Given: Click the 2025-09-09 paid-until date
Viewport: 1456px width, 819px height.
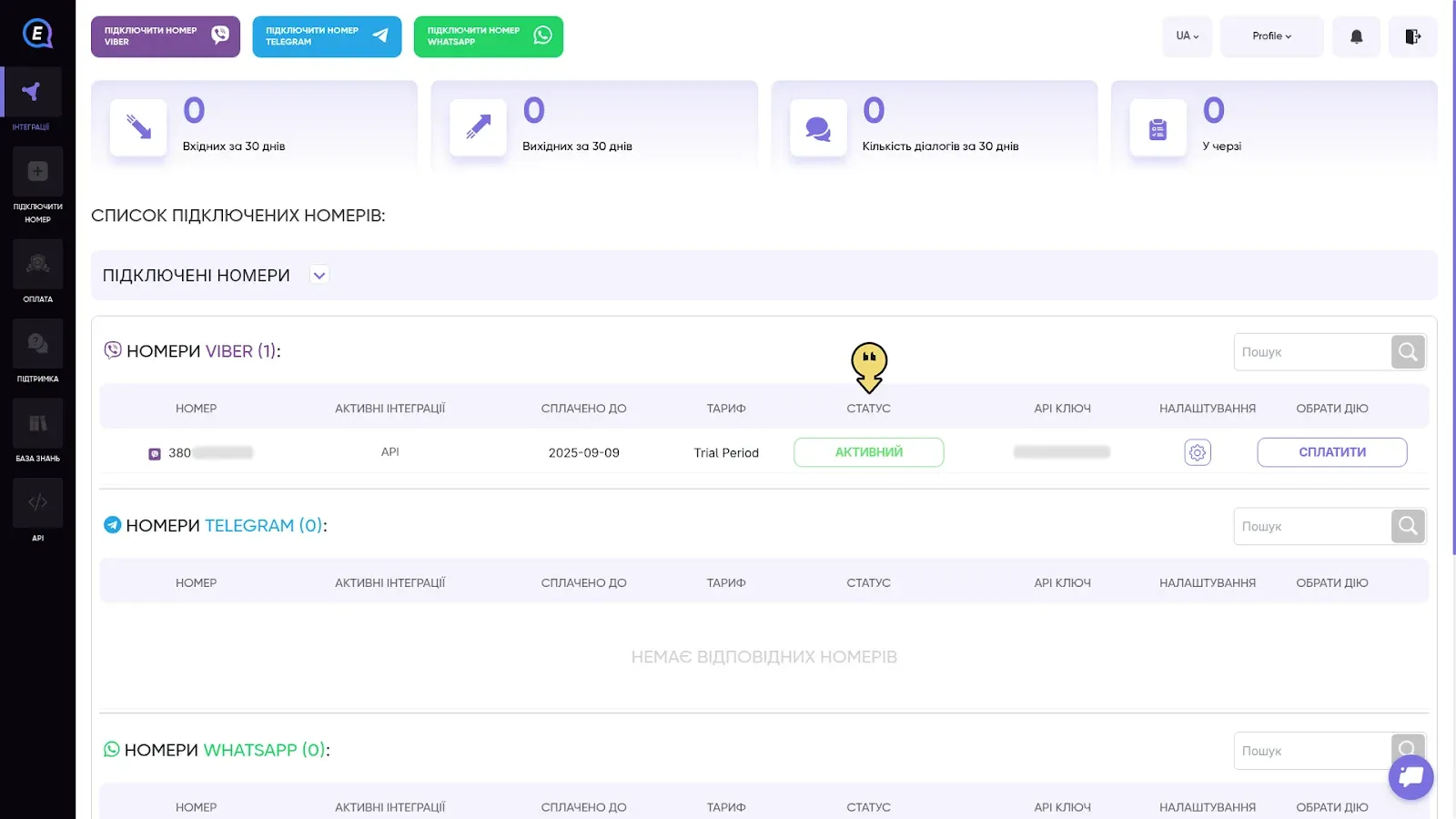Looking at the screenshot, I should tap(584, 452).
